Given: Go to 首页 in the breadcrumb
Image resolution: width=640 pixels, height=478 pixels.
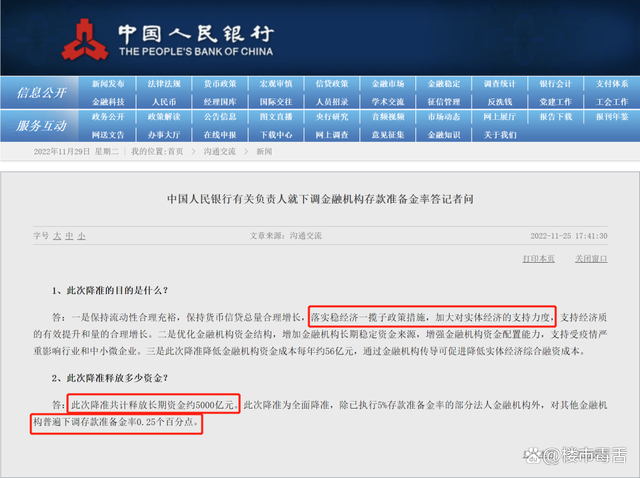Looking at the screenshot, I should point(175,151).
